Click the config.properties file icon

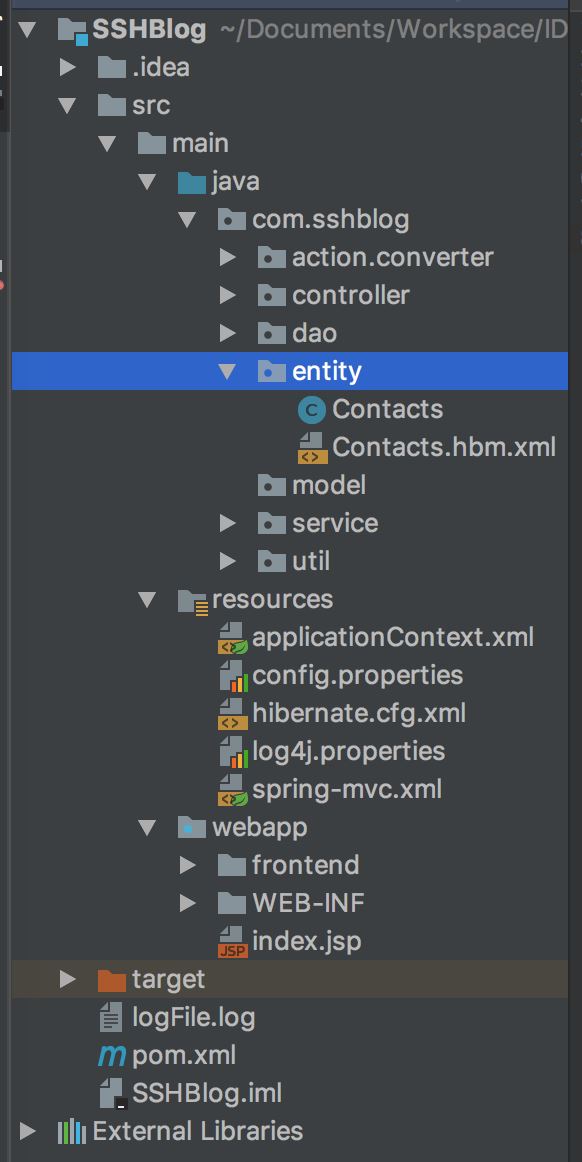(233, 676)
